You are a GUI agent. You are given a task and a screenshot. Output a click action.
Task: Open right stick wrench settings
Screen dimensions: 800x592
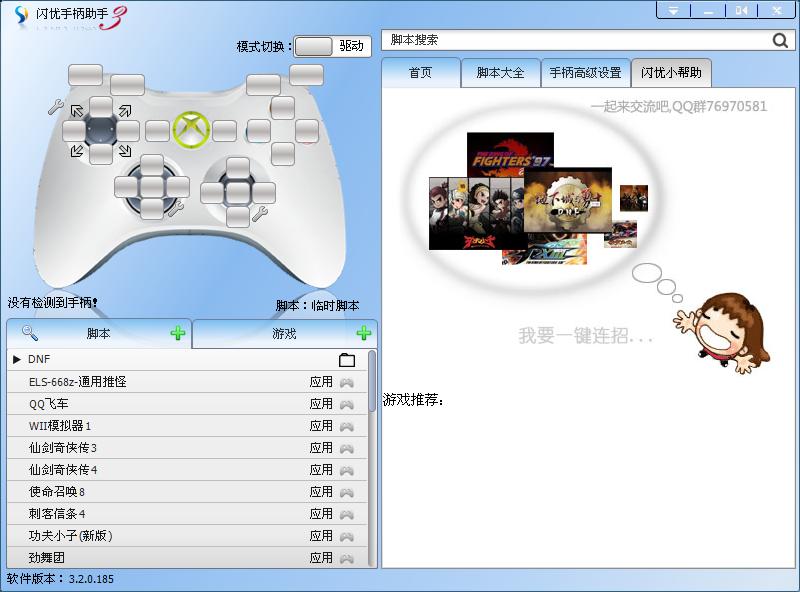[x=260, y=213]
